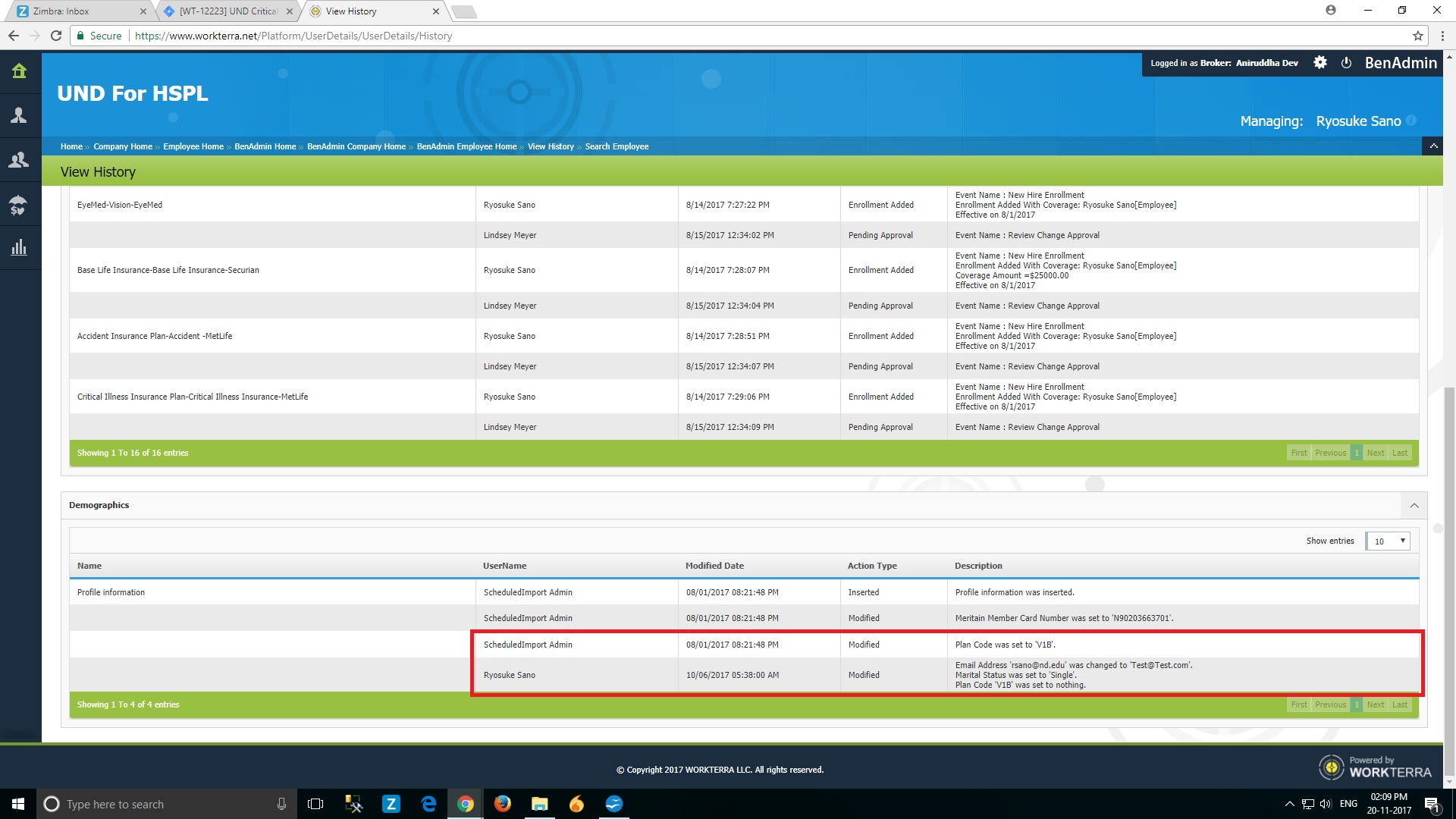The width and height of the screenshot is (1456, 819).
Task: Open the reports bar chart sidebar icon
Action: coord(19,248)
